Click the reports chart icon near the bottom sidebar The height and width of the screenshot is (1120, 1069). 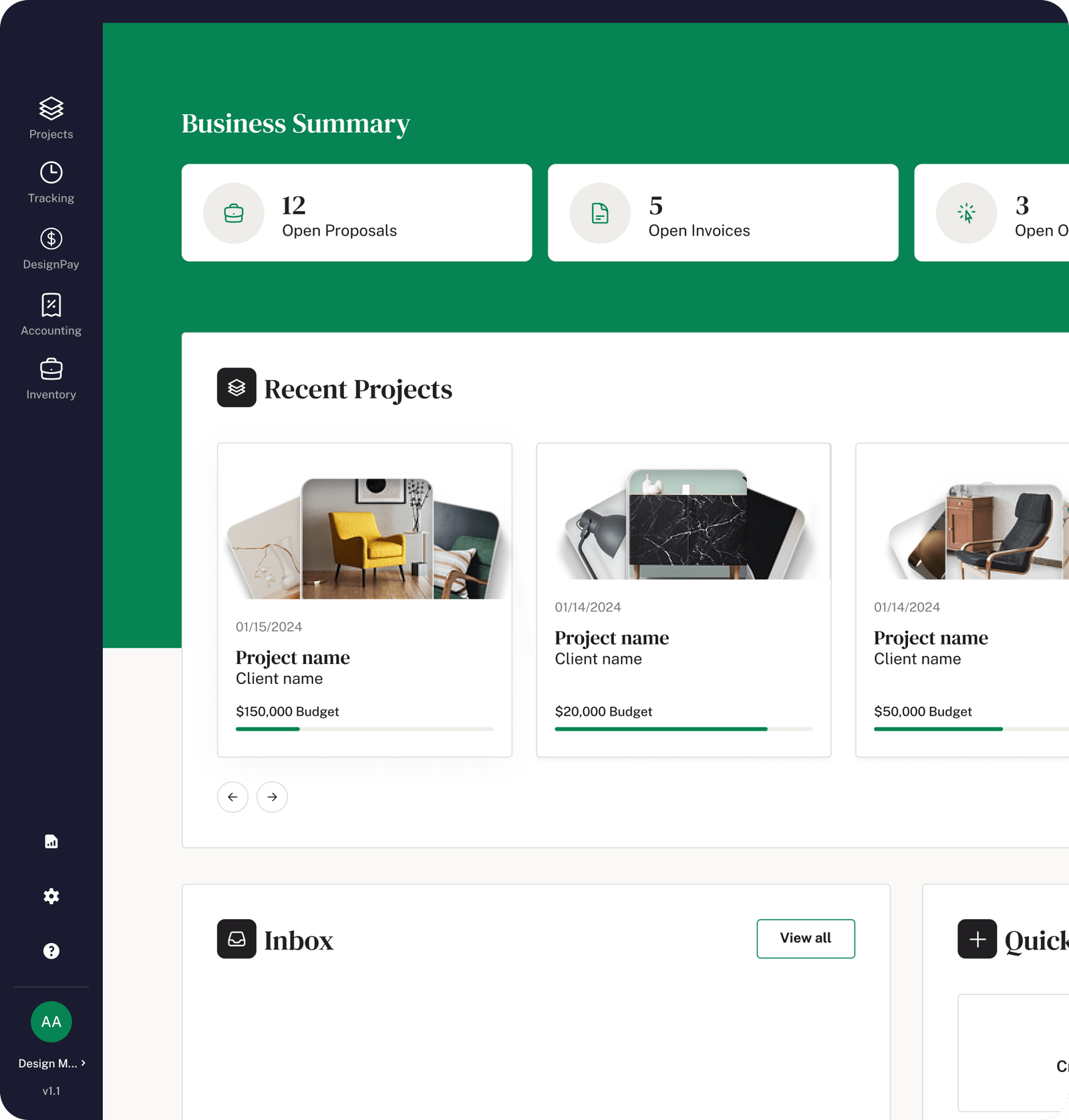pos(51,842)
